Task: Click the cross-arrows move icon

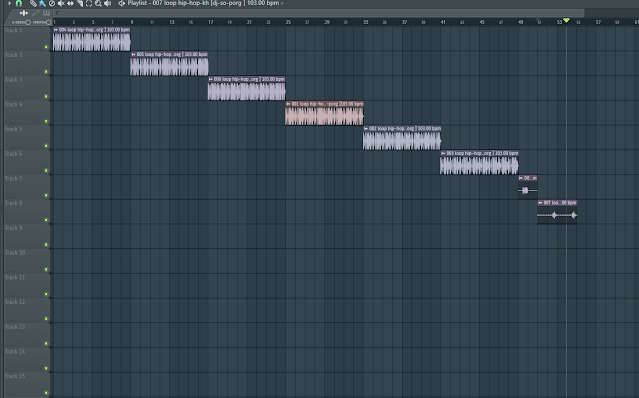Action: click(24, 13)
